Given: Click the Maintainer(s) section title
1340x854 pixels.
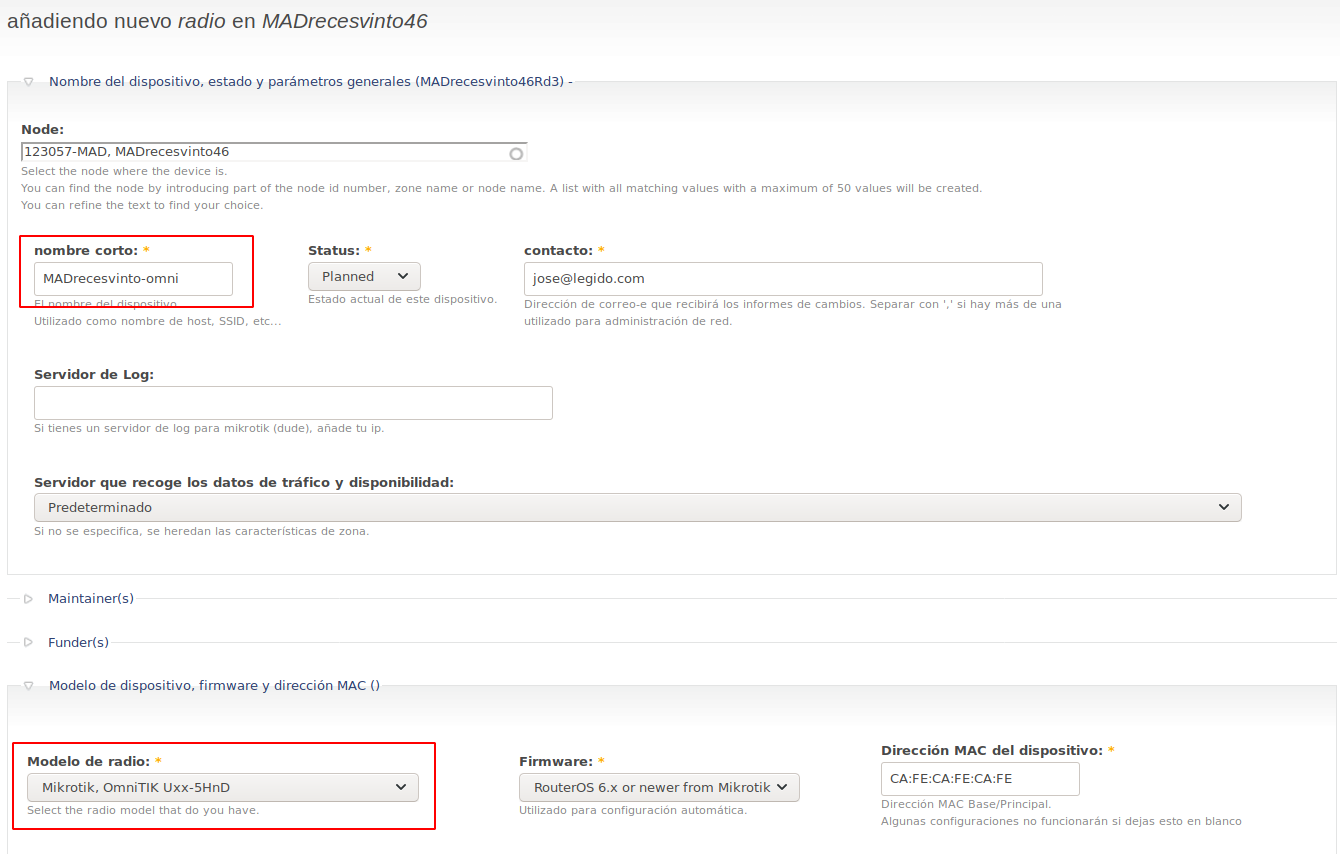Looking at the screenshot, I should [91, 599].
